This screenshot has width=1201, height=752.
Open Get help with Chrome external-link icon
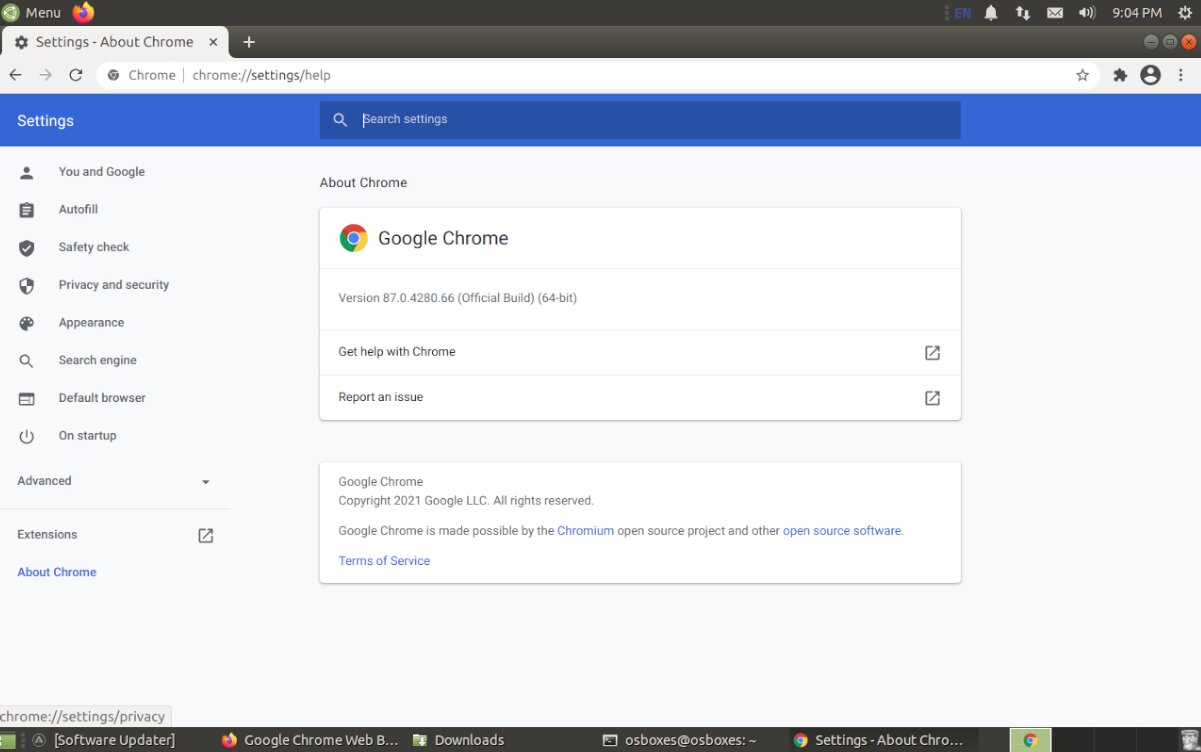(x=931, y=352)
